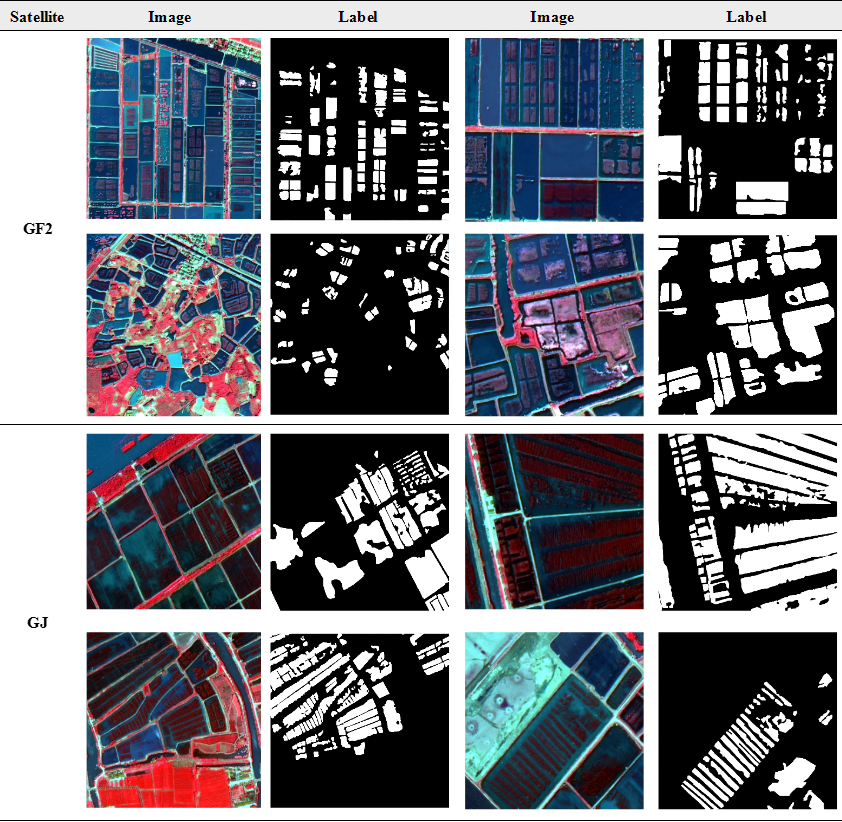Viewport: 842px width, 822px height.
Task: Open the first-row label mask beside the dense ponds image
Action: tap(360, 129)
